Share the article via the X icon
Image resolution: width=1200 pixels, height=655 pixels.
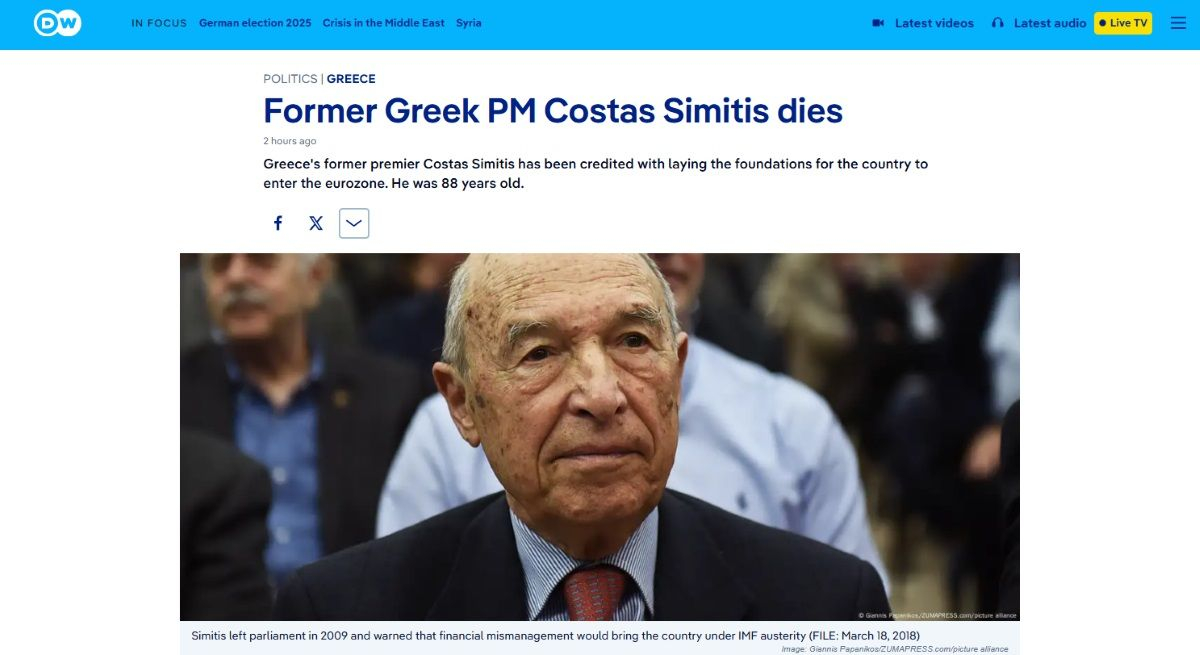coord(316,223)
